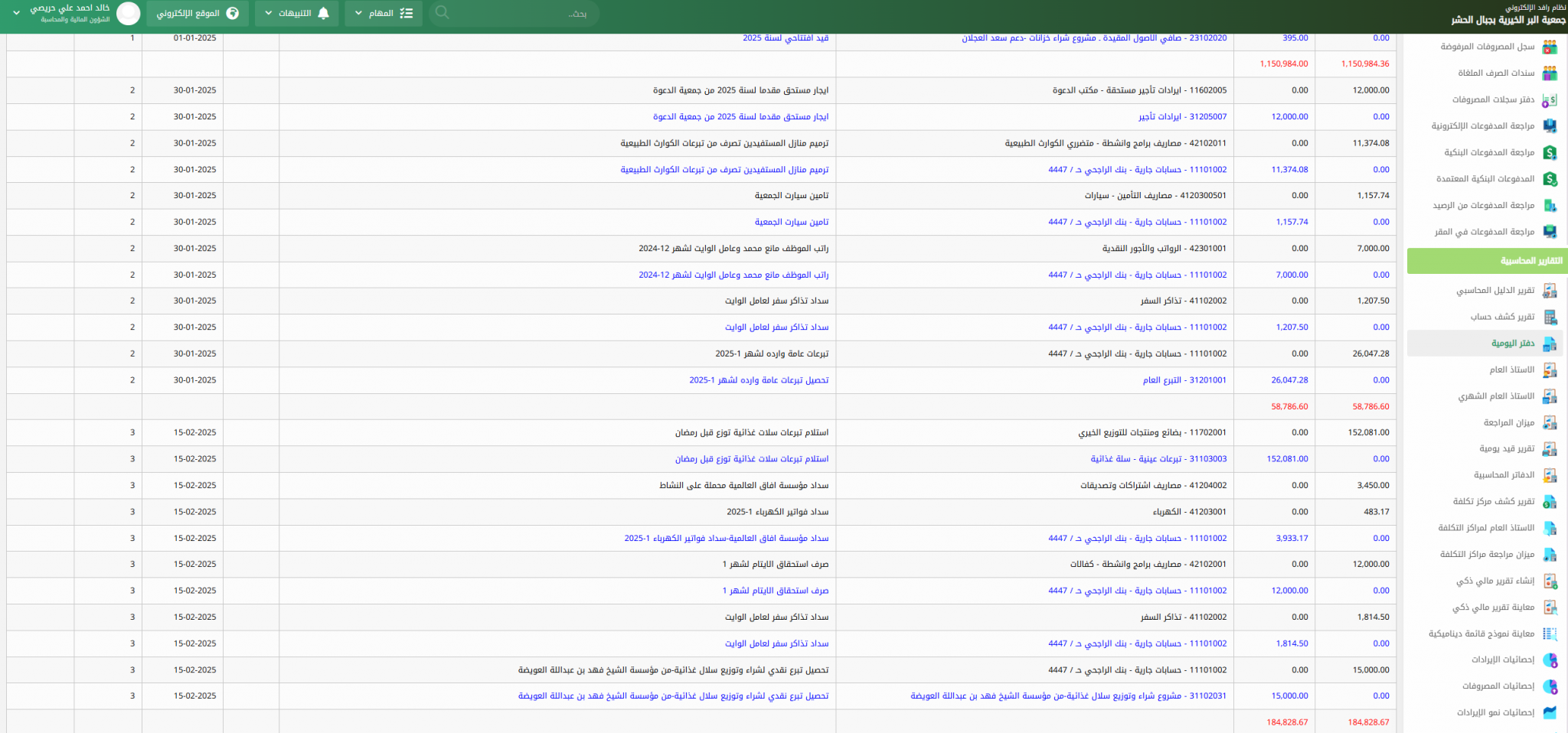1568x733 pixels.
Task: Open account link 31205007 - ايرادات تأجير
Action: 1182,116
